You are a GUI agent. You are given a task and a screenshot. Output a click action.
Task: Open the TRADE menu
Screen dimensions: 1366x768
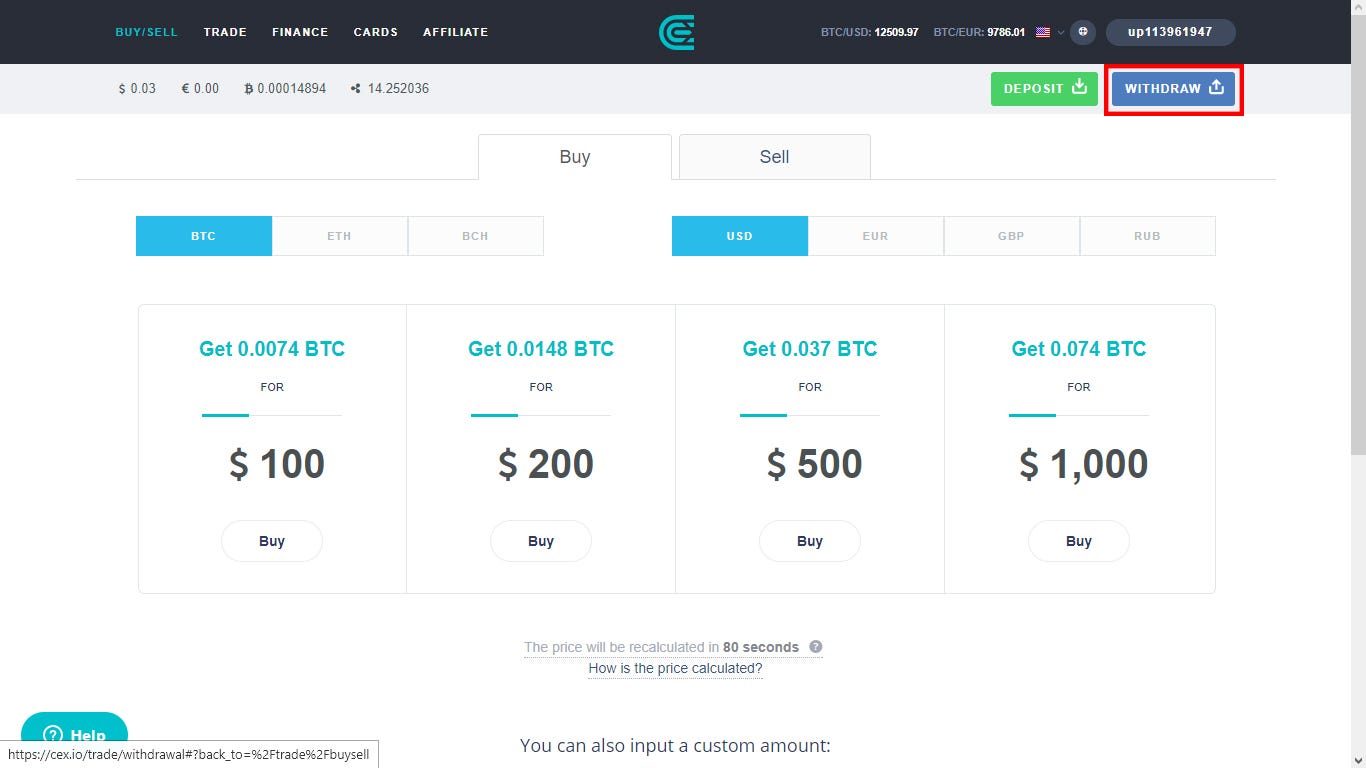pos(225,31)
